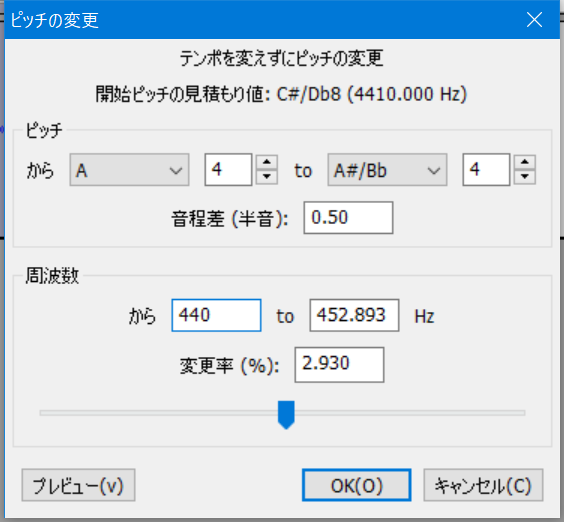The height and width of the screenshot is (522, 564).
Task: Click the Hz unit label
Action: (424, 316)
